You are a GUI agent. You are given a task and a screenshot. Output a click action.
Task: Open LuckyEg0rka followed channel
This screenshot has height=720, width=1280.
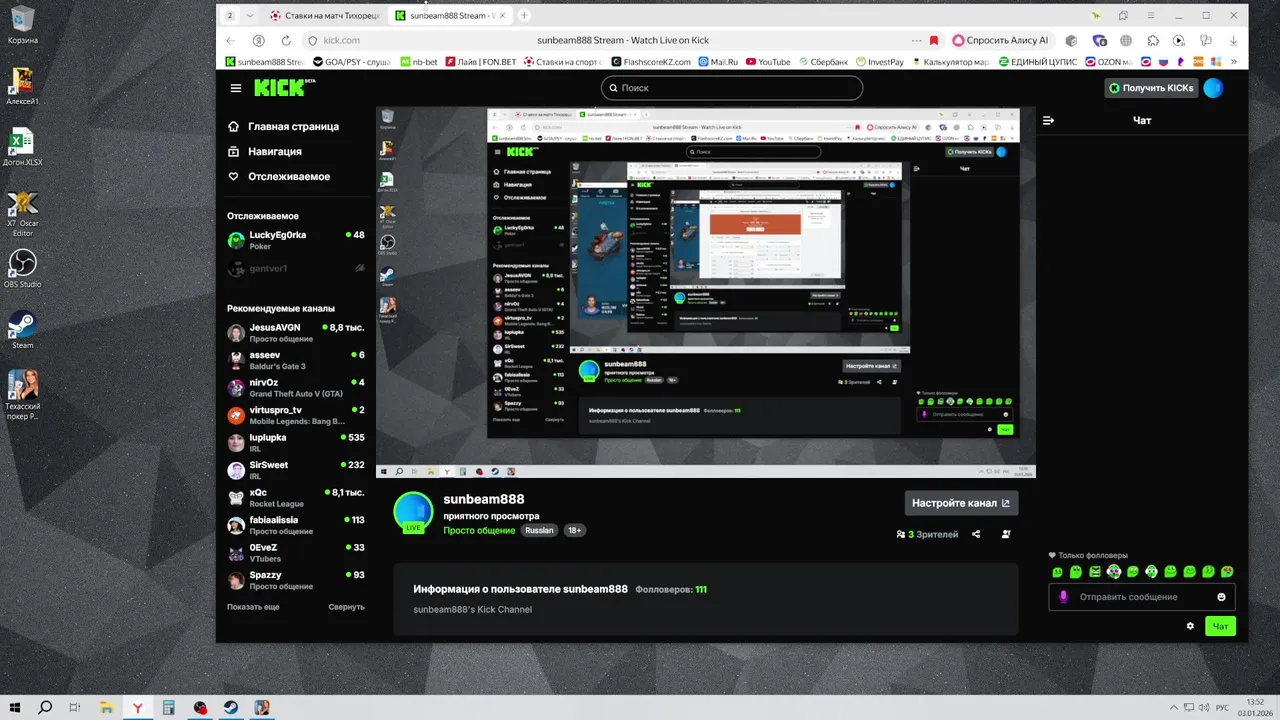pos(296,240)
